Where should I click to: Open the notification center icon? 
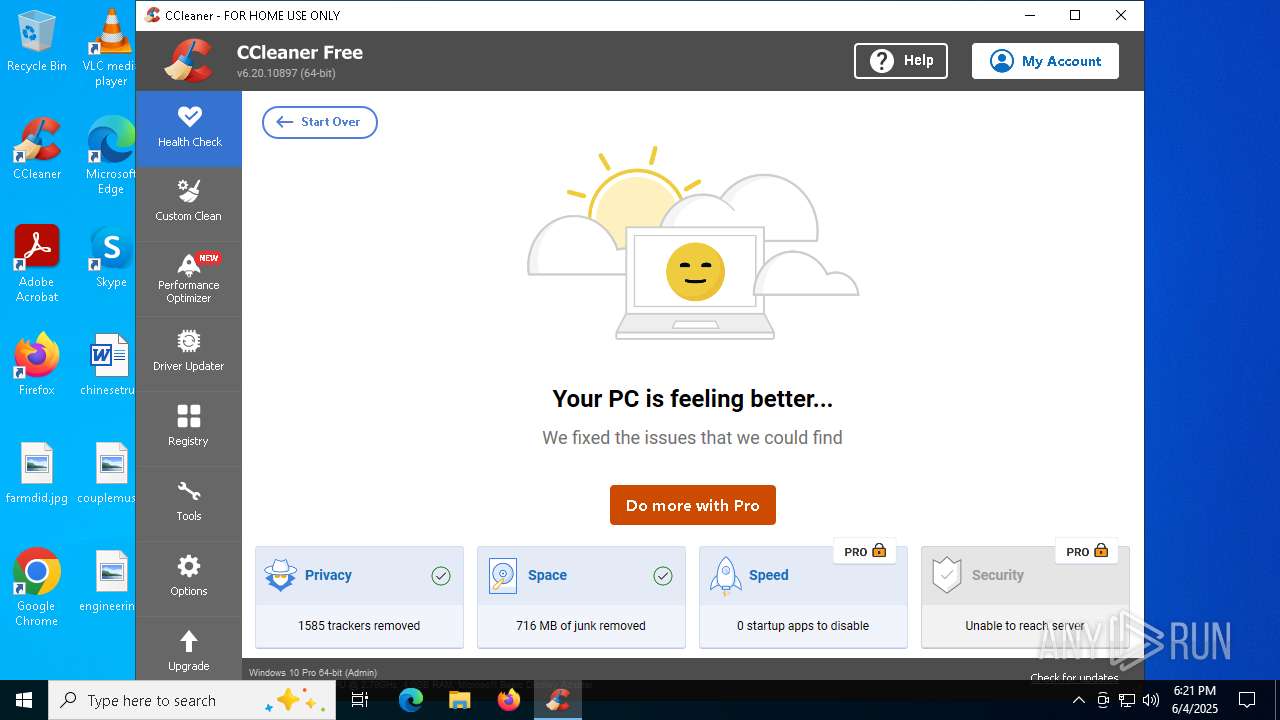pyautogui.click(x=1247, y=700)
